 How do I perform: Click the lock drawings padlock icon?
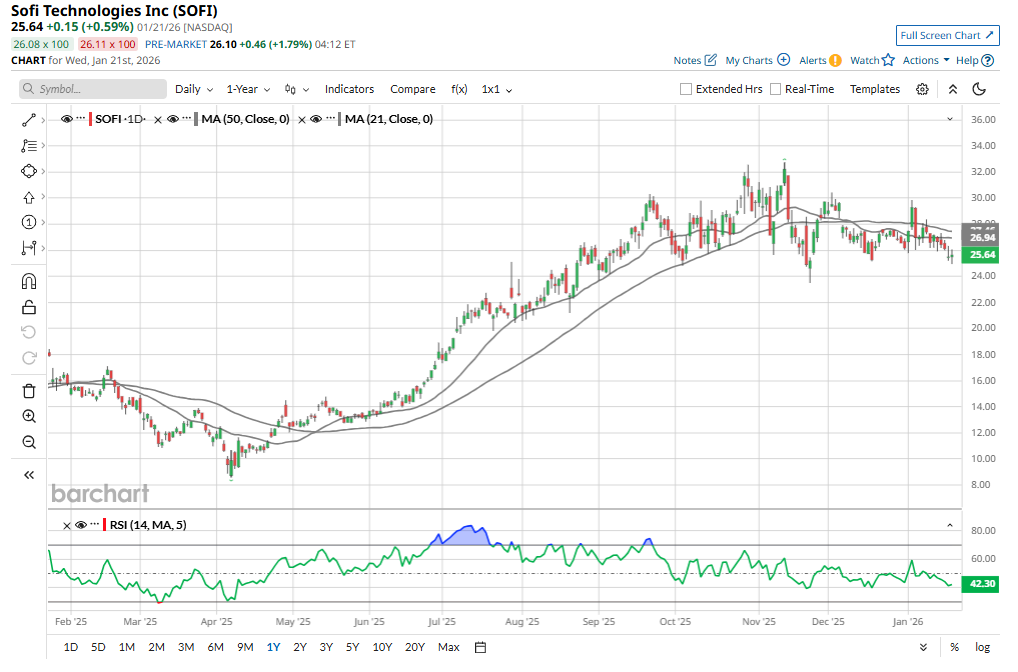click(29, 307)
